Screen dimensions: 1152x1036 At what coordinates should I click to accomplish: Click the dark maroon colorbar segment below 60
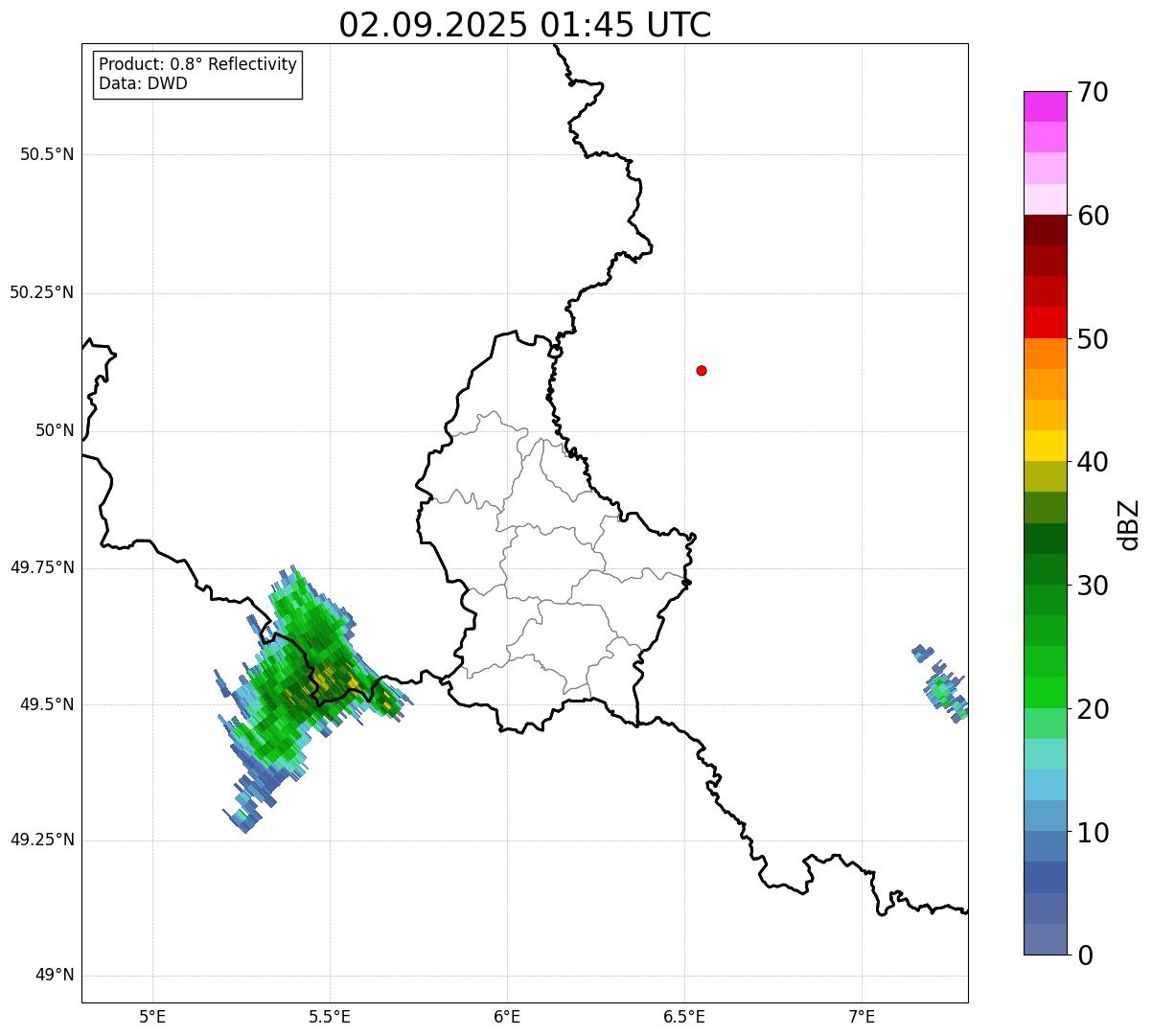[x=1045, y=230]
